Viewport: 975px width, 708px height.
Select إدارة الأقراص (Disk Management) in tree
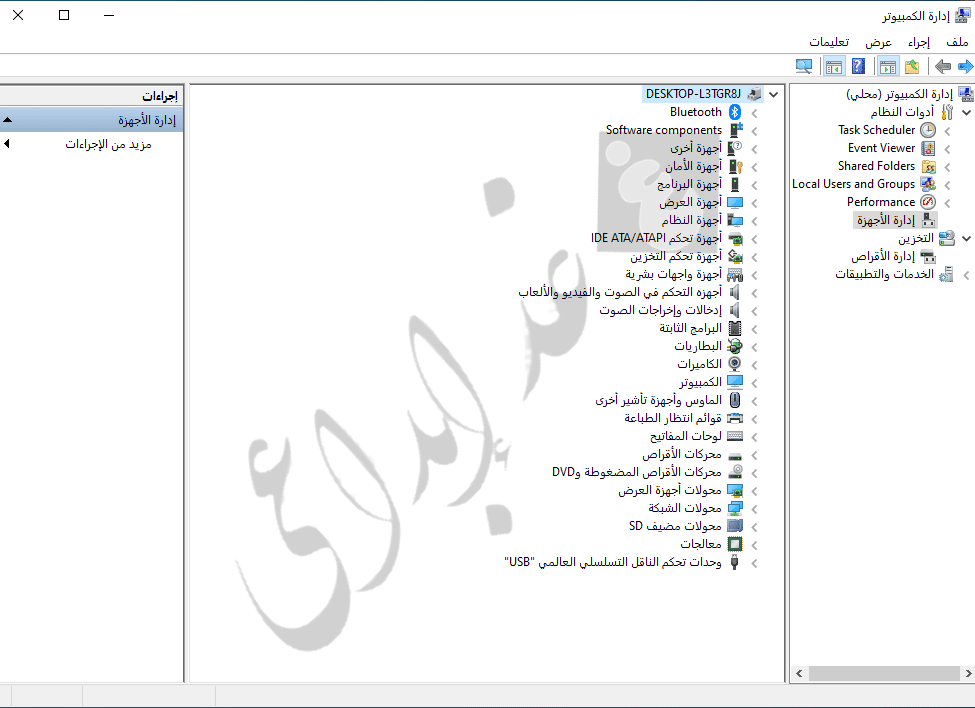pos(878,256)
